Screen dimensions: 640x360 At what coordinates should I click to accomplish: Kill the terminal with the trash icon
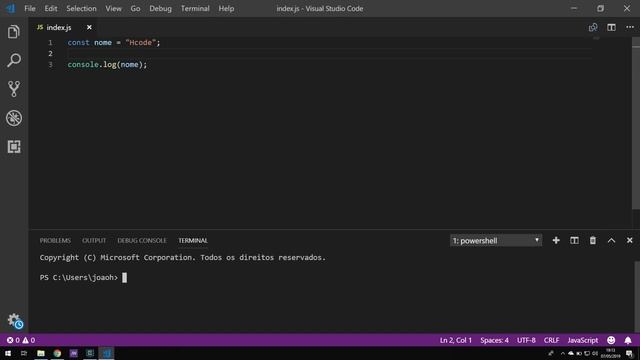[592, 240]
